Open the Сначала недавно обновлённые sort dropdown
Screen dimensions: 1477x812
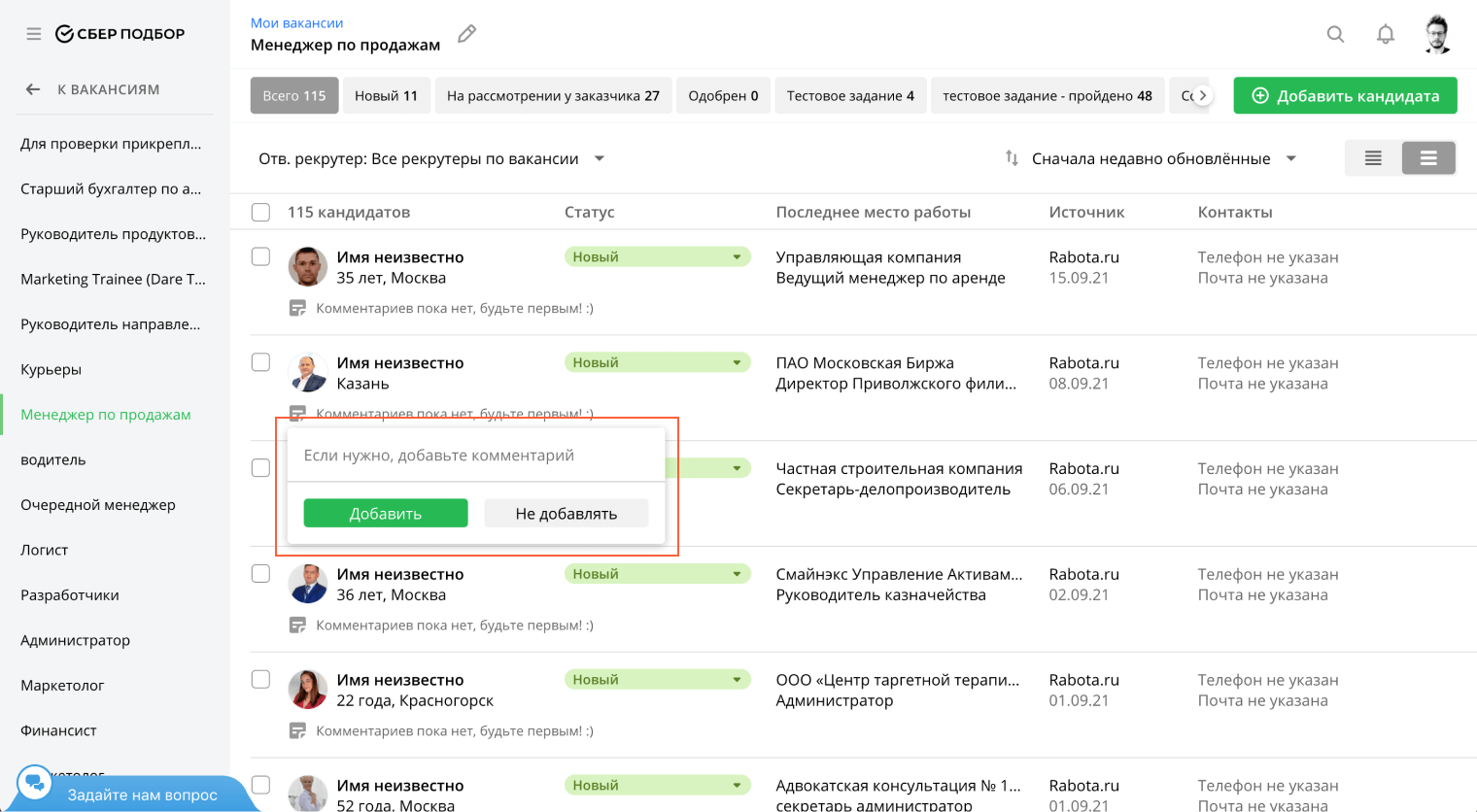(1290, 158)
